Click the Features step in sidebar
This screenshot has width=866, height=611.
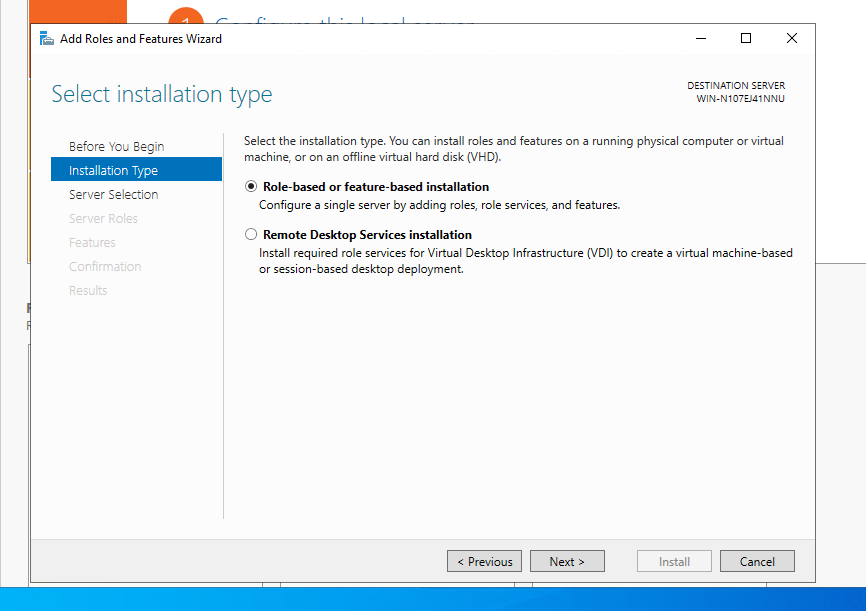click(92, 243)
